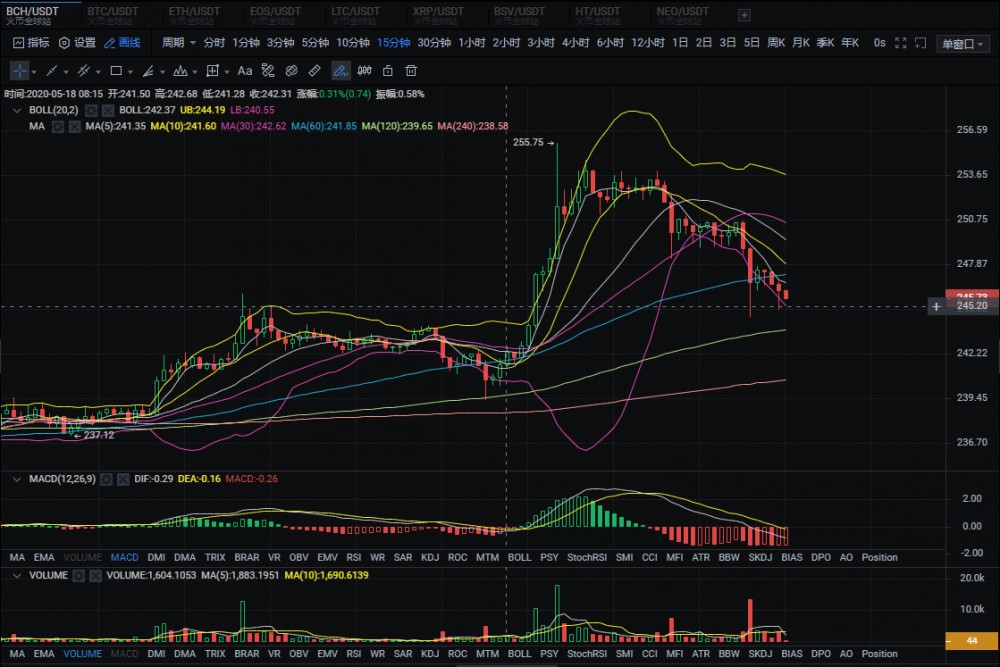Pick the rectangle shape drawing tool
The width and height of the screenshot is (1000, 667).
tap(116, 71)
